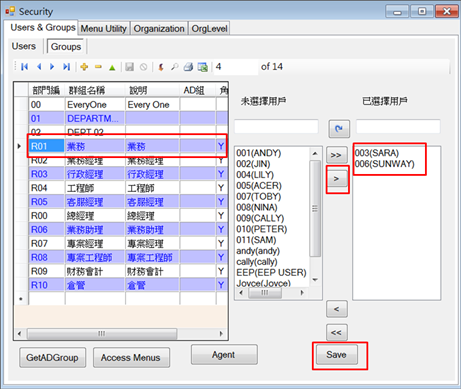This screenshot has width=461, height=389.
Task: Click the unselected users filter field
Action: tap(276, 127)
